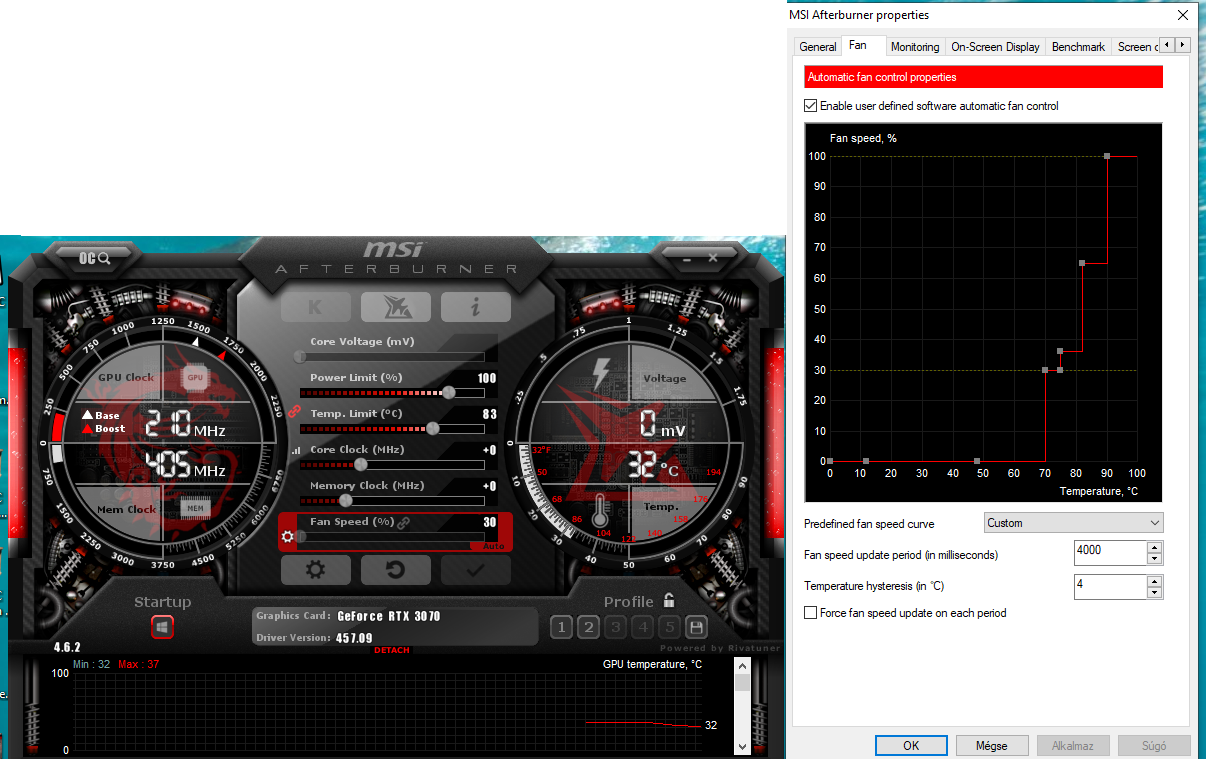This screenshot has height=759, width=1206.
Task: Decrease fan speed update period stepper
Action: pos(1155,559)
